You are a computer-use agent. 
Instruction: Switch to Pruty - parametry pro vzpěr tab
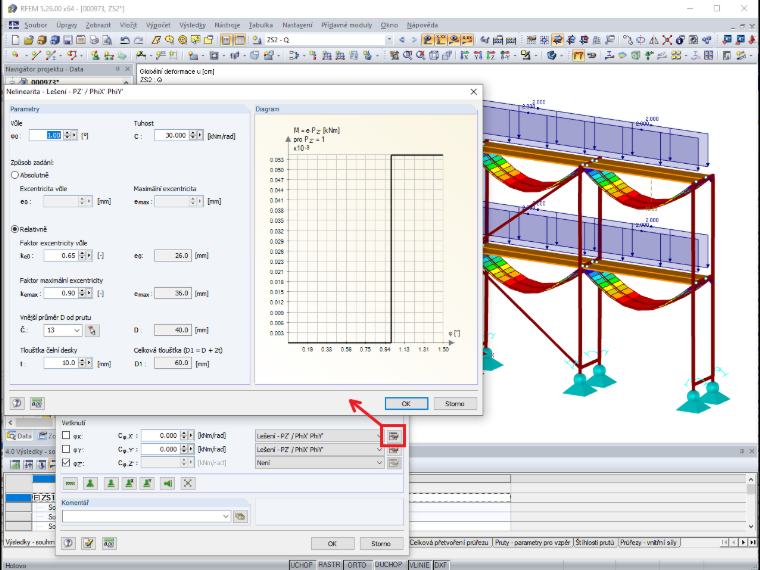pyautogui.click(x=532, y=542)
